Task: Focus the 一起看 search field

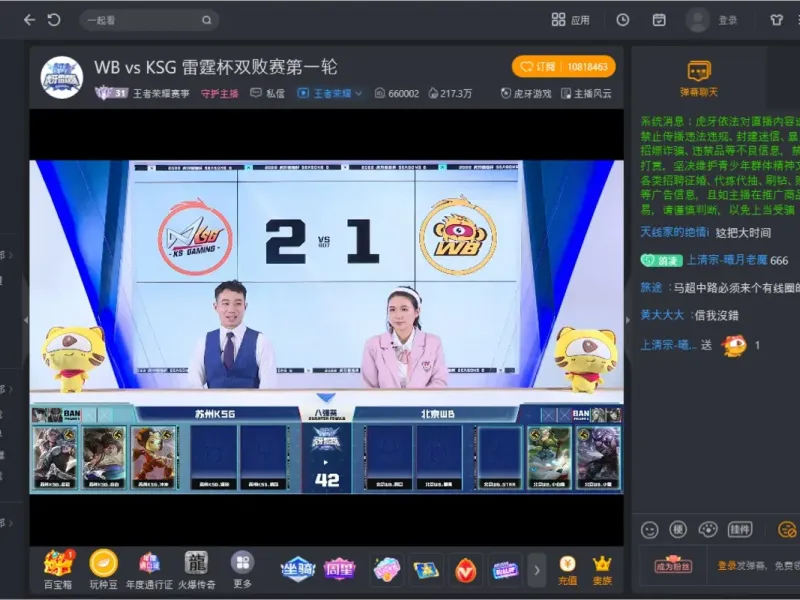Action: point(149,20)
